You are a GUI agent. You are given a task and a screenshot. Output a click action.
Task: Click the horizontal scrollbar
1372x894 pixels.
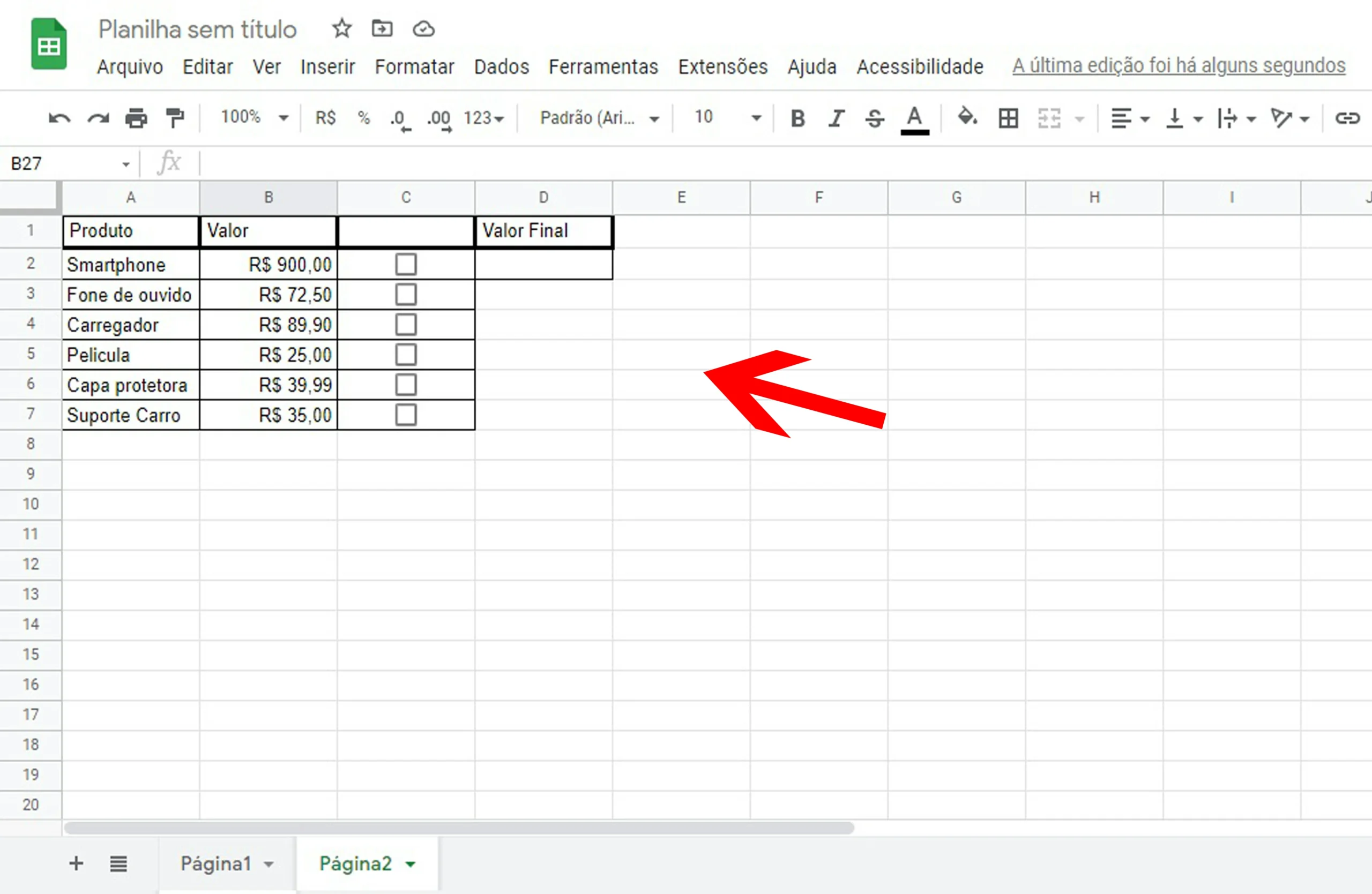tap(459, 828)
